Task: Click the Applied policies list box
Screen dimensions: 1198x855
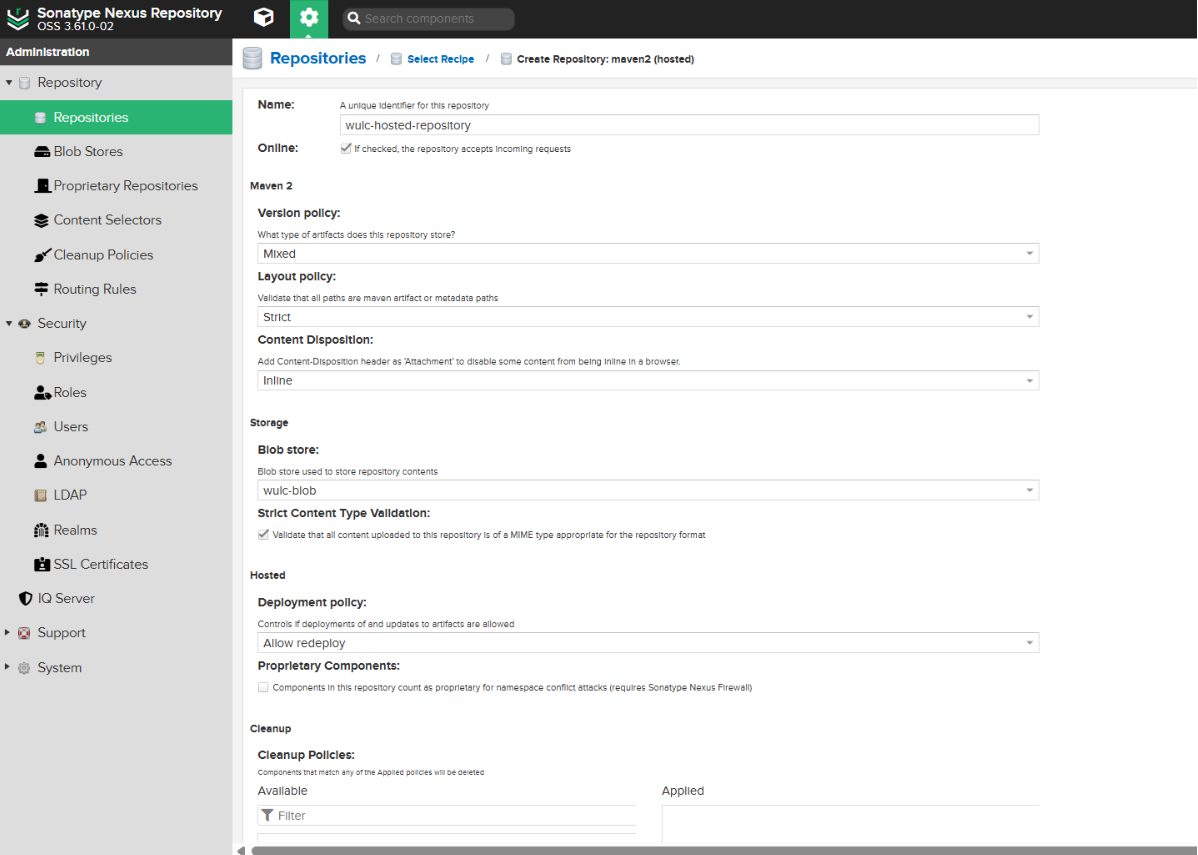Action: coord(850,824)
